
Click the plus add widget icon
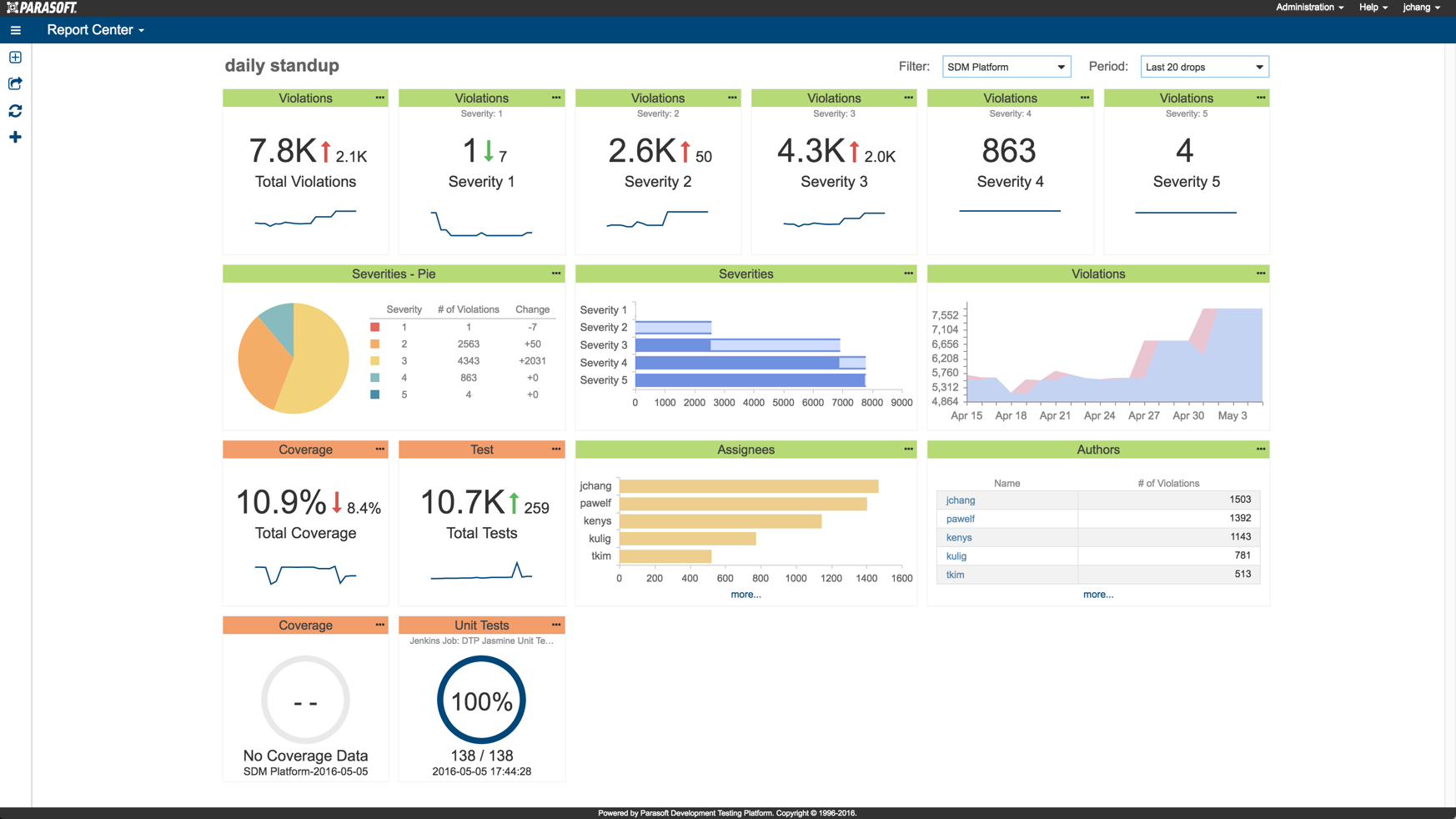[x=15, y=137]
